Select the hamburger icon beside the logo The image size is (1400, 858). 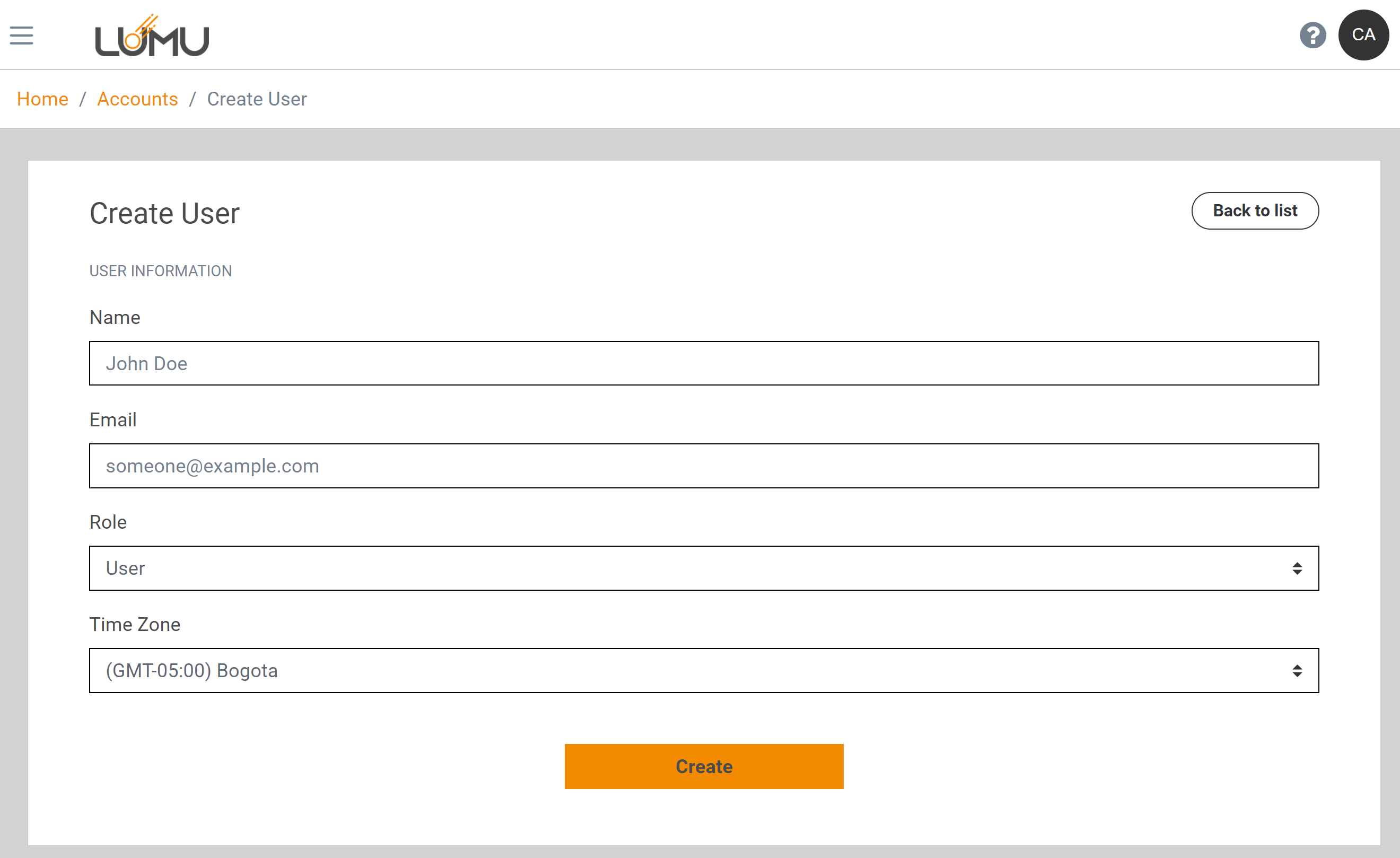click(x=22, y=35)
